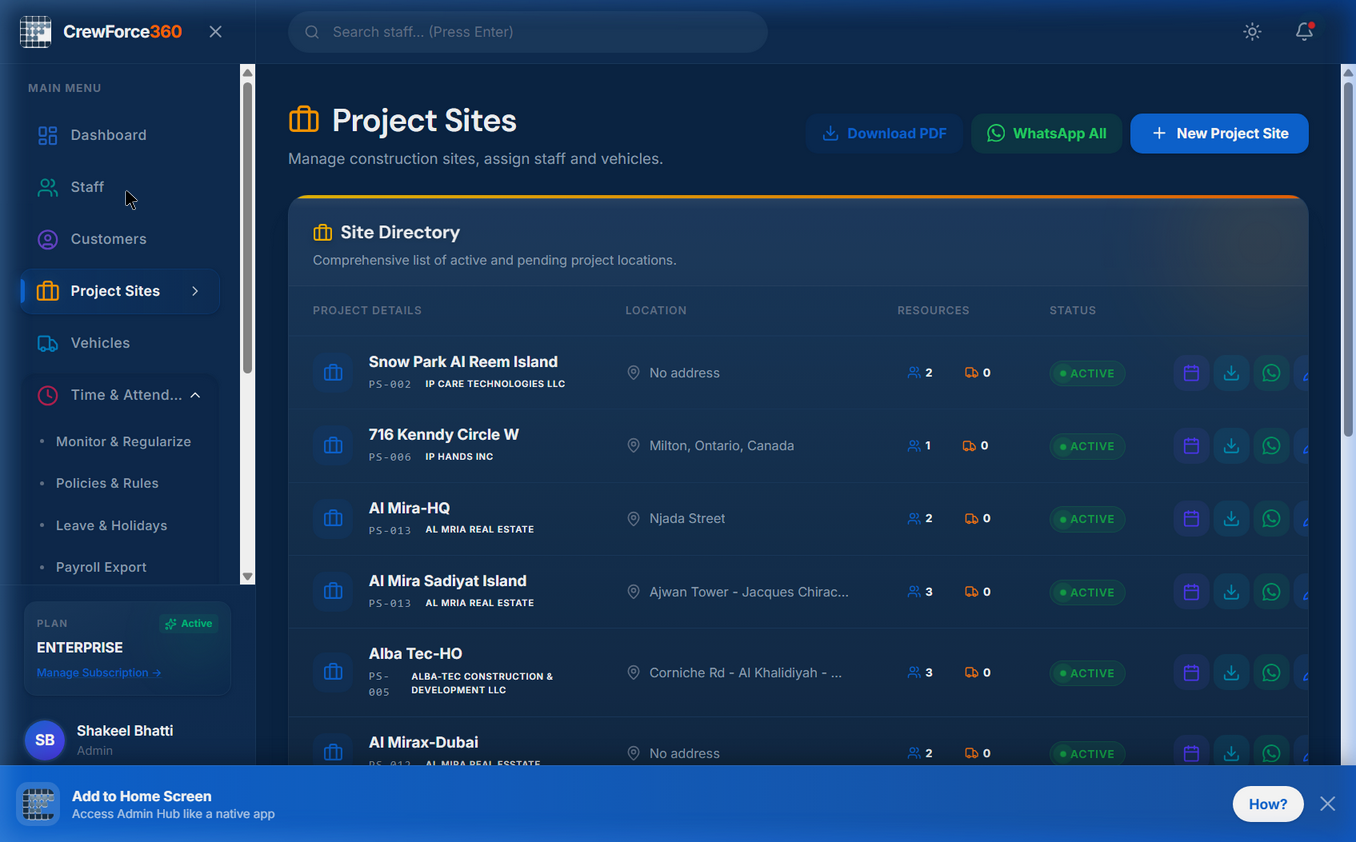Open the Al Mira-HQ project name
This screenshot has width=1356, height=842.
pos(409,508)
